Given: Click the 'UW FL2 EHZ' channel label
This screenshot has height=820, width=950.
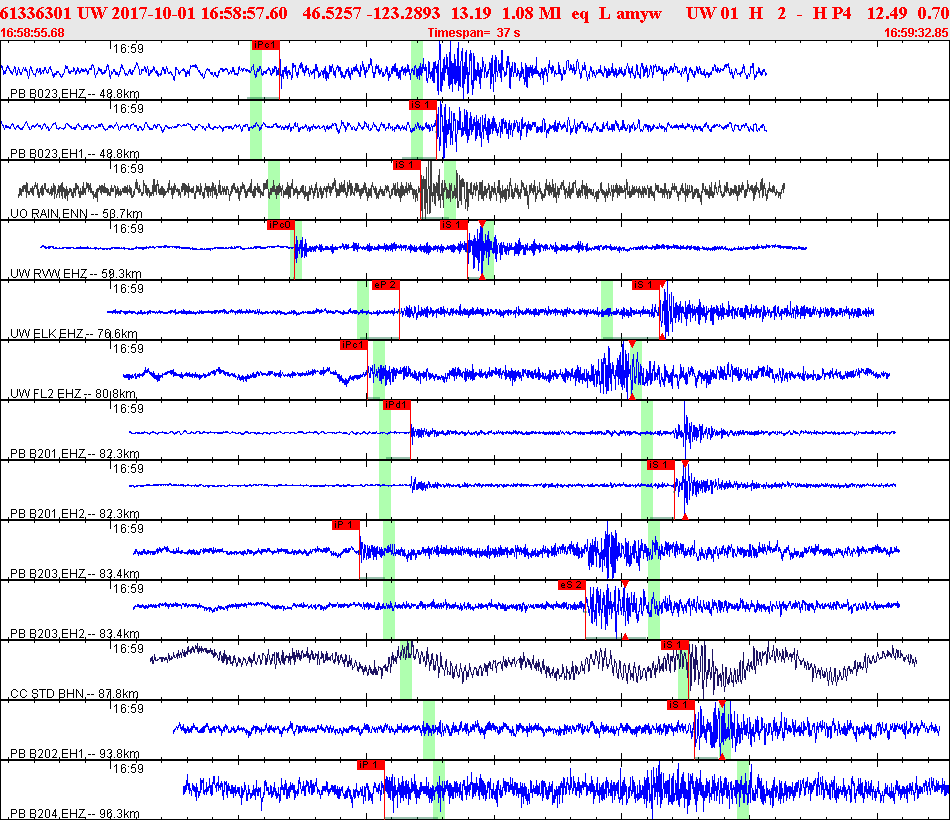Looking at the screenshot, I should (x=73, y=394).
